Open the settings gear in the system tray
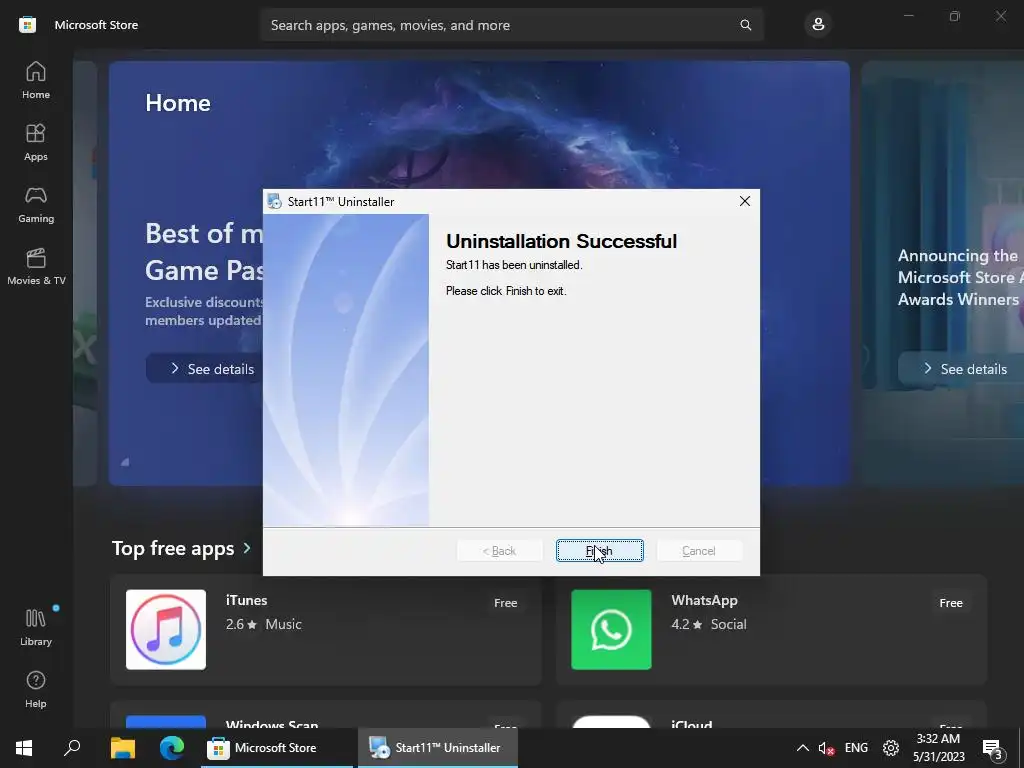The image size is (1024, 768). click(x=891, y=748)
